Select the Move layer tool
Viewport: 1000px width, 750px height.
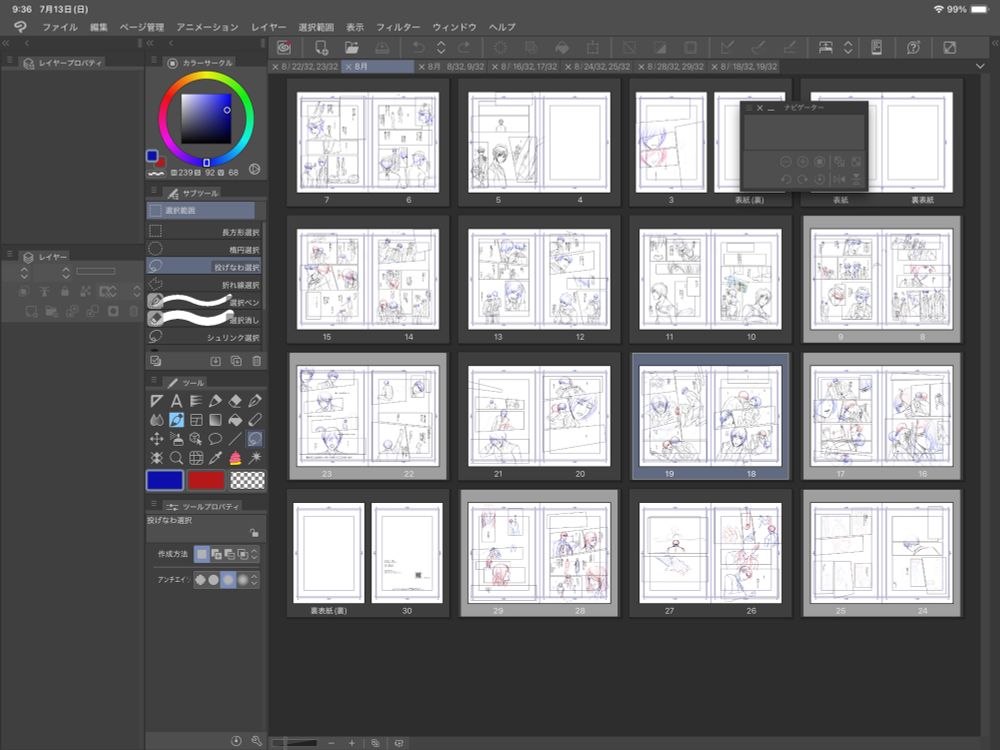156,439
